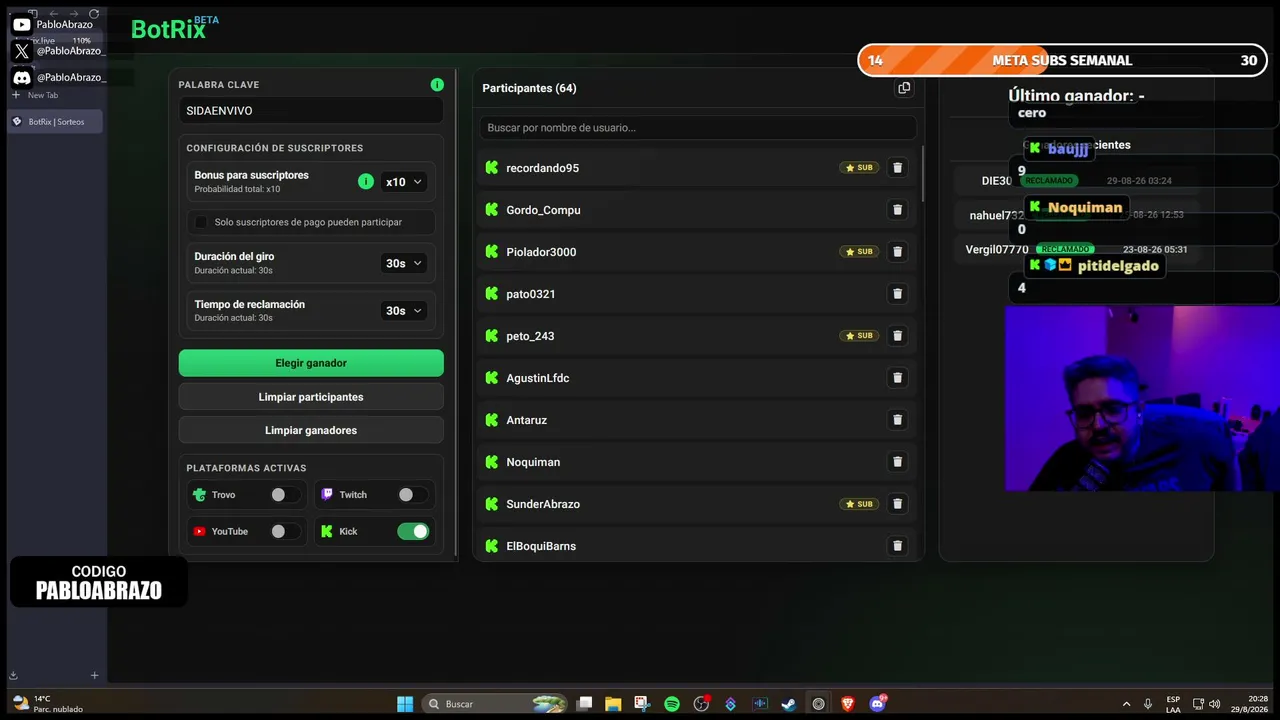This screenshot has height=720, width=1280.
Task: Open the Duración del giro 30s dropdown
Action: (x=404, y=263)
